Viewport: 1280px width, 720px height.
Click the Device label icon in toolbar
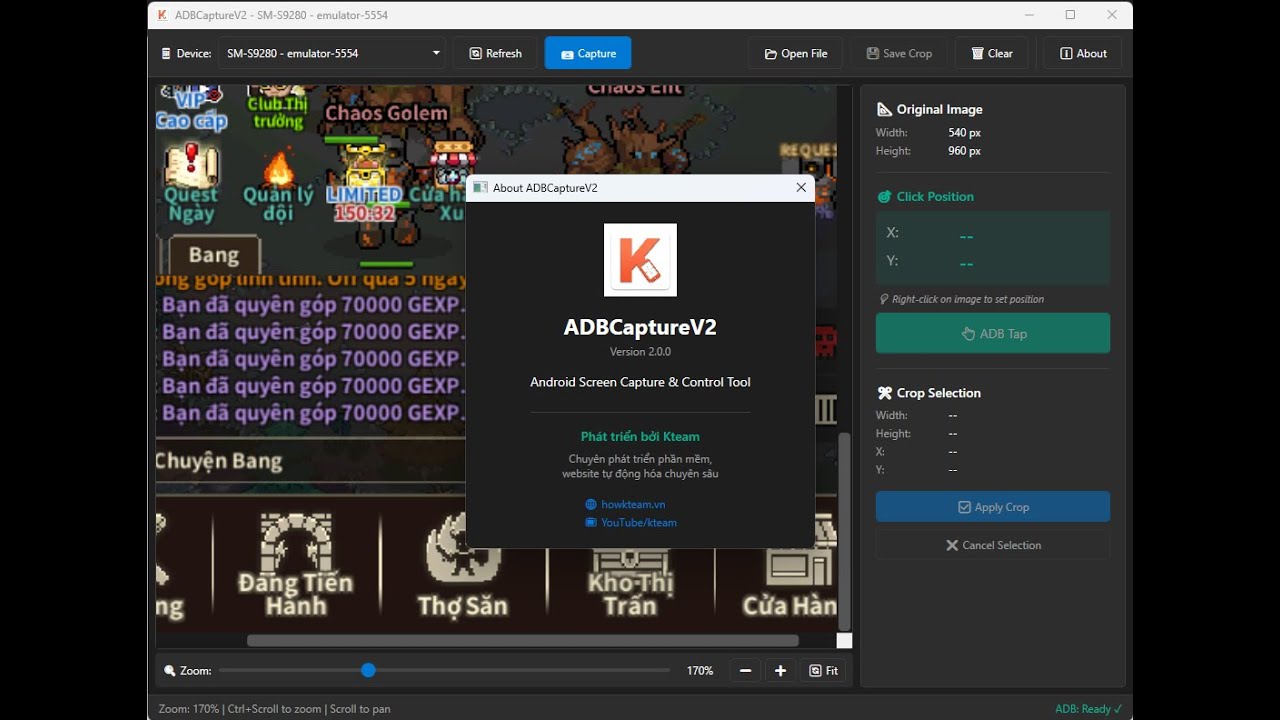[166, 54]
